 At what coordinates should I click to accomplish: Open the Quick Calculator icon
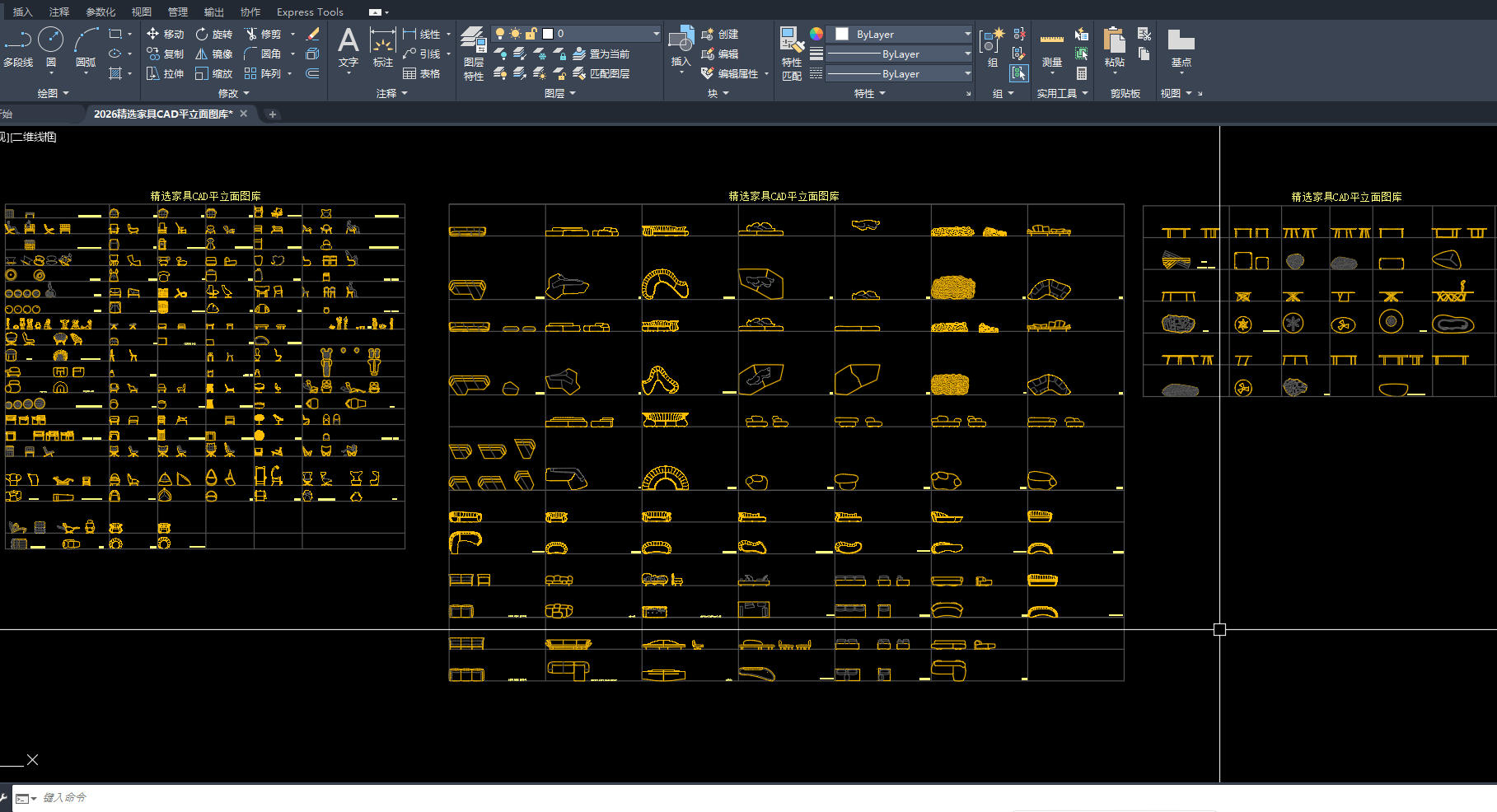1082,73
